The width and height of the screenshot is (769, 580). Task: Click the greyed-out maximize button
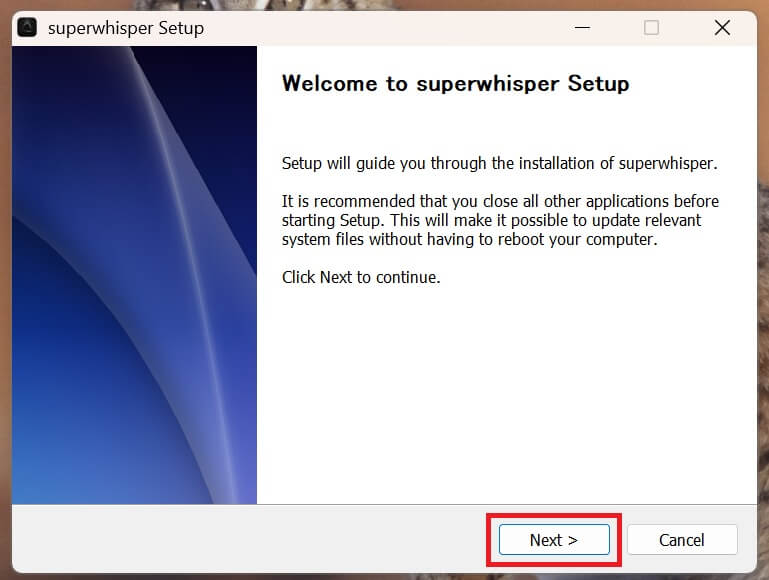click(x=651, y=27)
